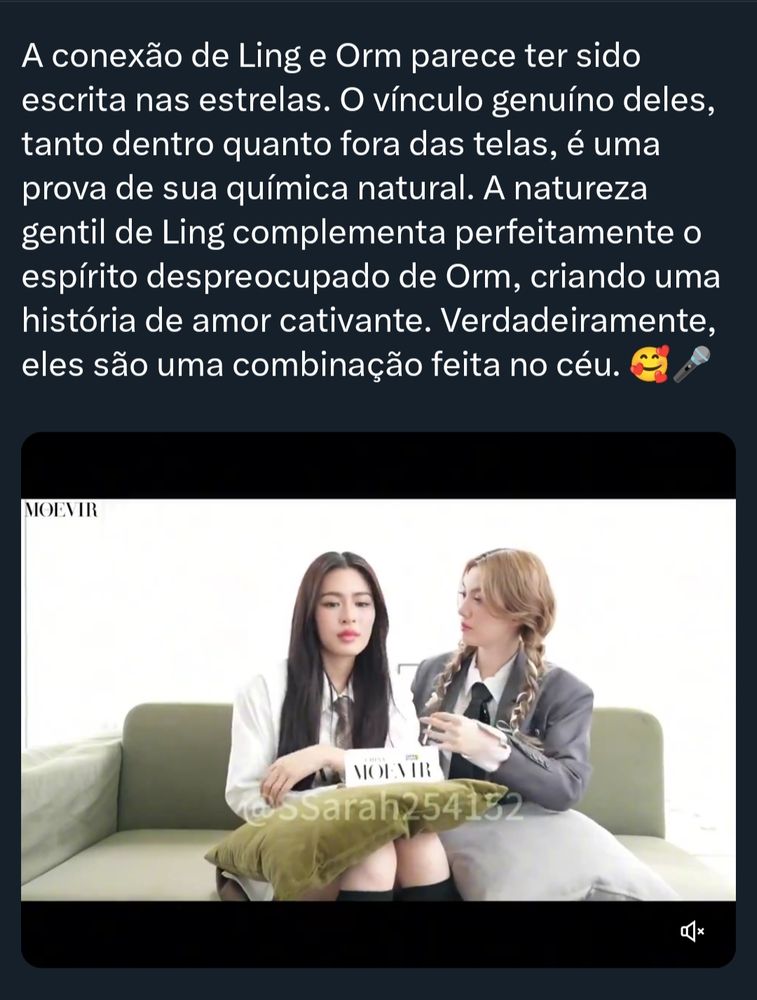The image size is (757, 1000).
Task: Unmute the video with the speaker icon
Action: 692,932
